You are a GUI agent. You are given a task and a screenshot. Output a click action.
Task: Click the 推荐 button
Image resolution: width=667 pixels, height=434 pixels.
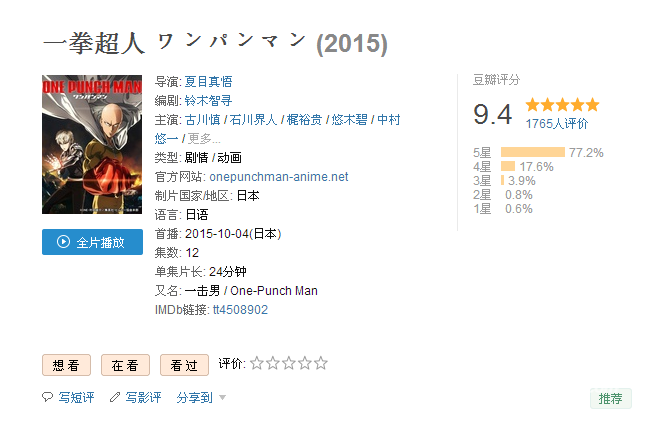610,399
